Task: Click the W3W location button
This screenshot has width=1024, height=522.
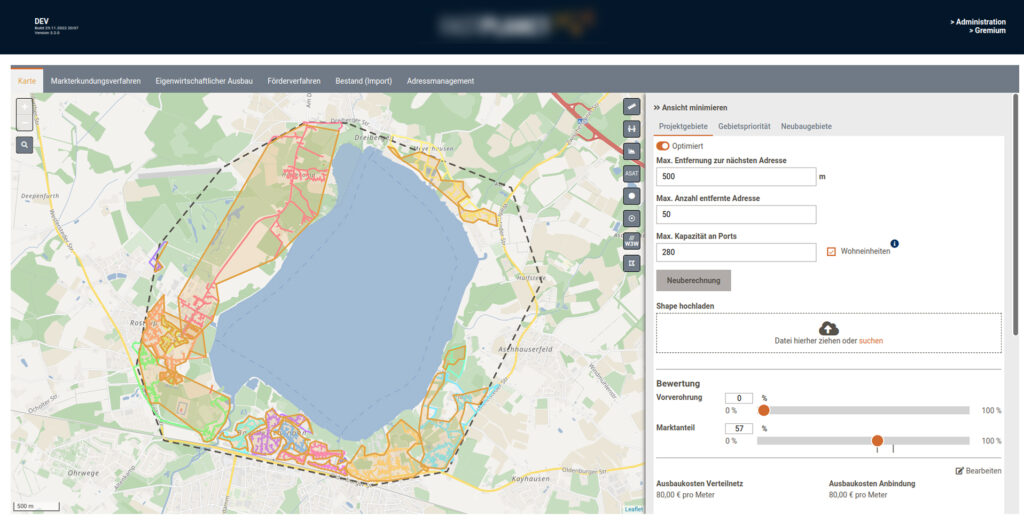Action: point(631,241)
